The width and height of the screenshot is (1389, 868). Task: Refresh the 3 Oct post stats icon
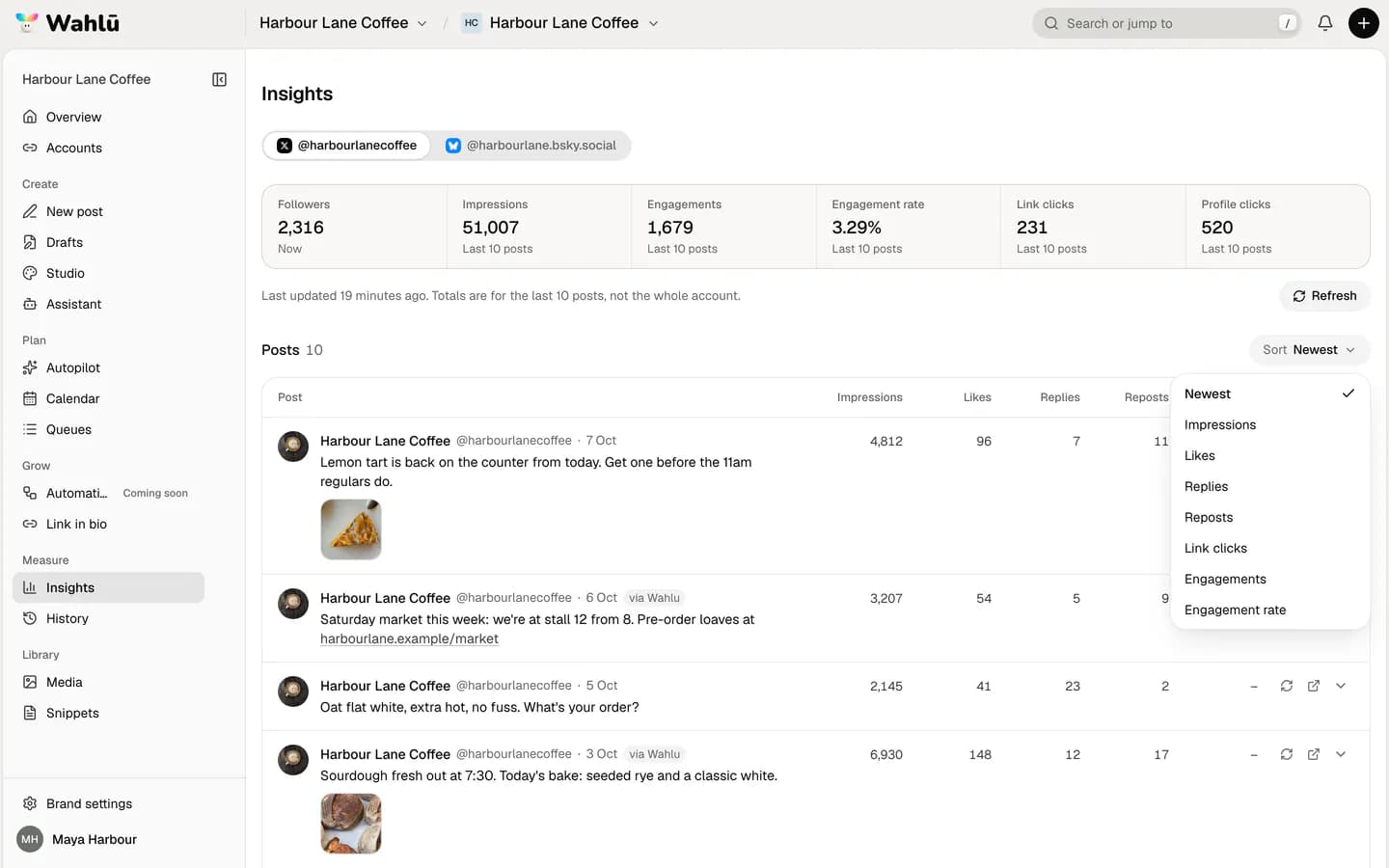[x=1287, y=754]
